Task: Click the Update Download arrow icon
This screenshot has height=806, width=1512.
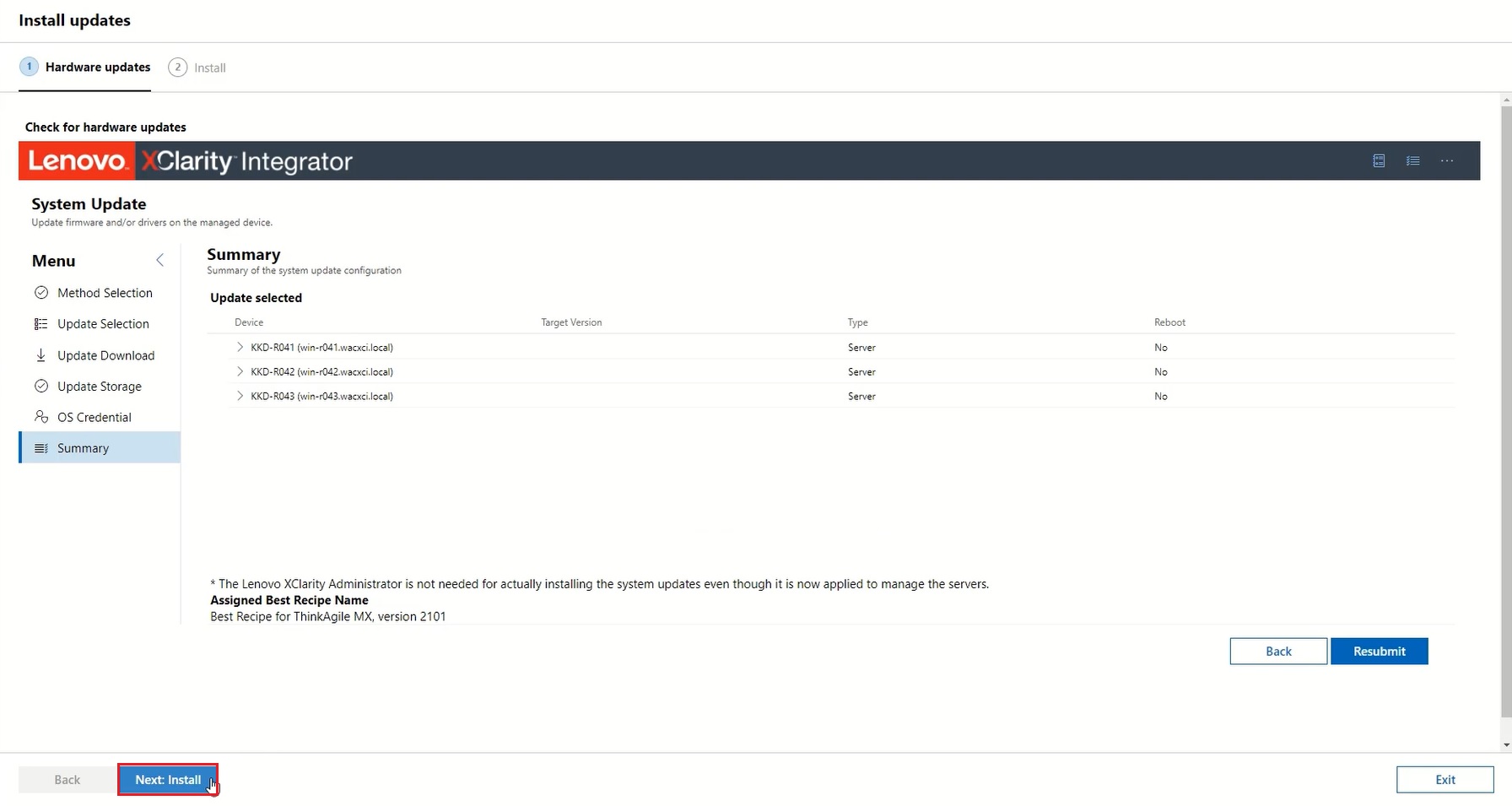Action: 40,355
